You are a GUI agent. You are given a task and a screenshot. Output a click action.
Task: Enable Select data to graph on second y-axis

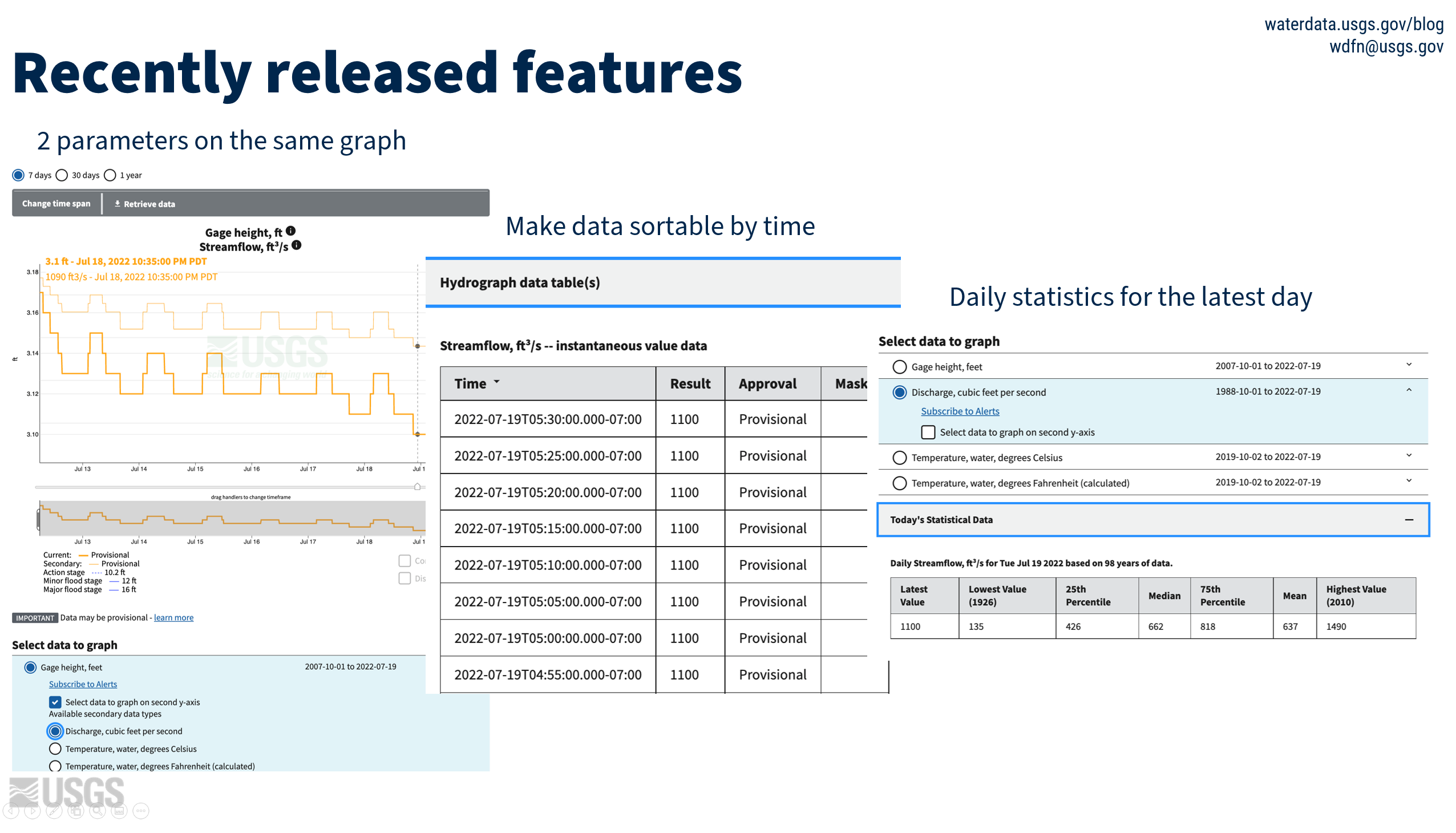pyautogui.click(x=924, y=432)
